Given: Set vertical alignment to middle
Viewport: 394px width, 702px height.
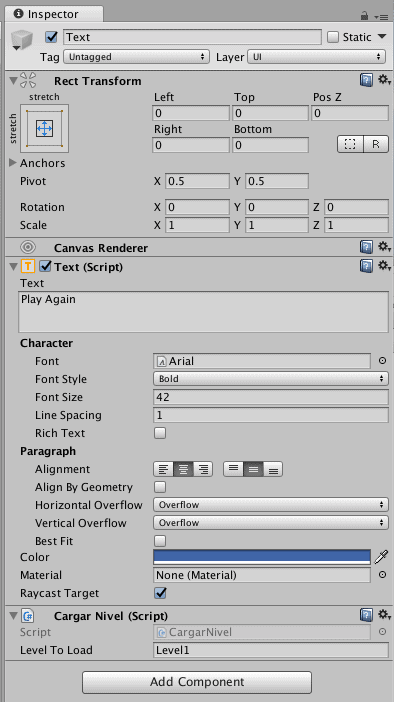Looking at the screenshot, I should pyautogui.click(x=253, y=469).
